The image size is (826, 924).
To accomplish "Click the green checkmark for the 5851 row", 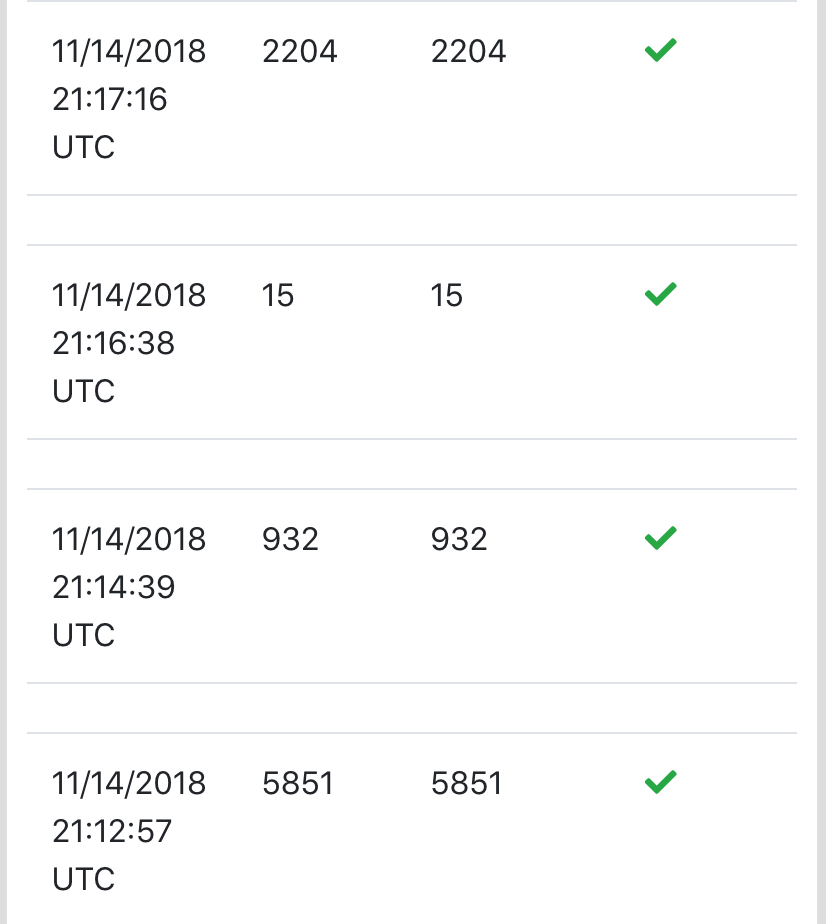I will click(660, 782).
